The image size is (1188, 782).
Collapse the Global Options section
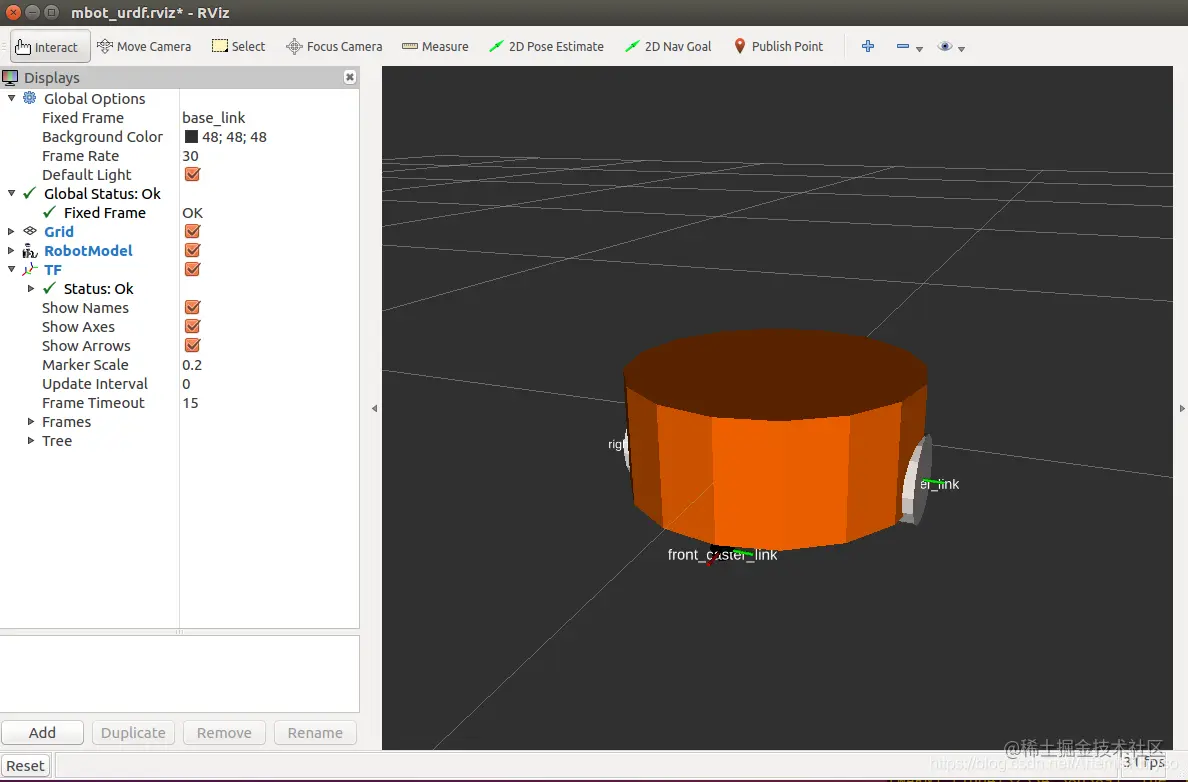click(11, 98)
